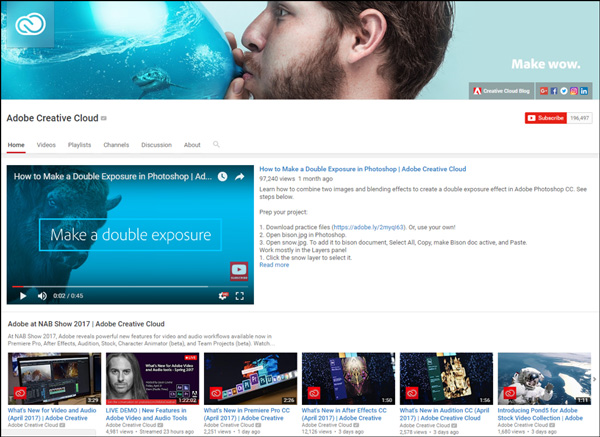600x437 pixels.
Task: Click the Share arrow on the video
Action: (x=240, y=176)
